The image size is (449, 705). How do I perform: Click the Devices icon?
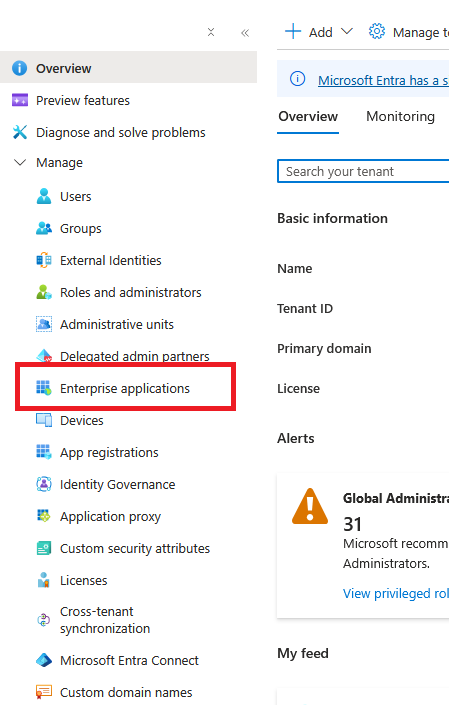[44, 420]
